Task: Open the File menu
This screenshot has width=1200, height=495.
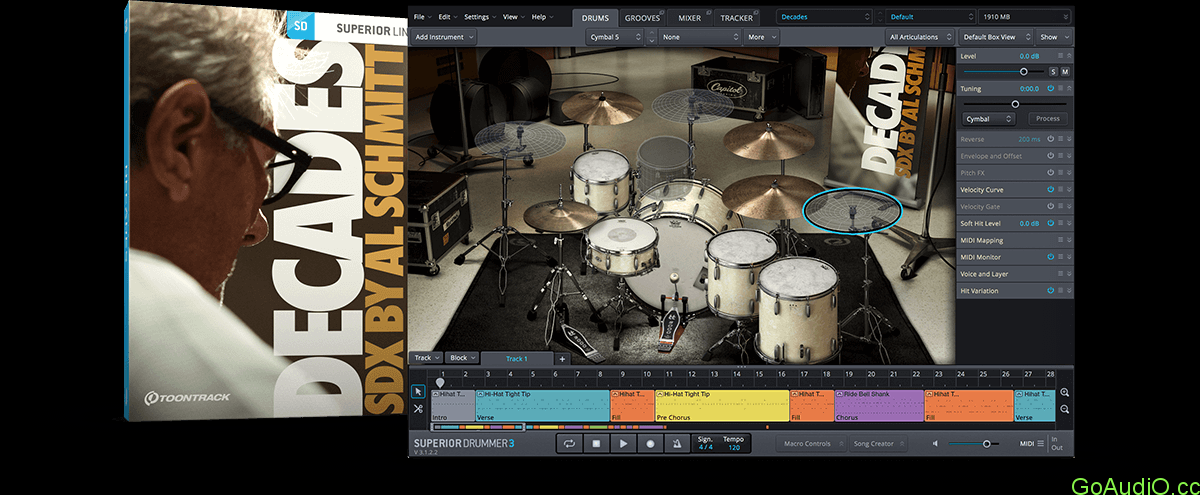Action: (421, 17)
